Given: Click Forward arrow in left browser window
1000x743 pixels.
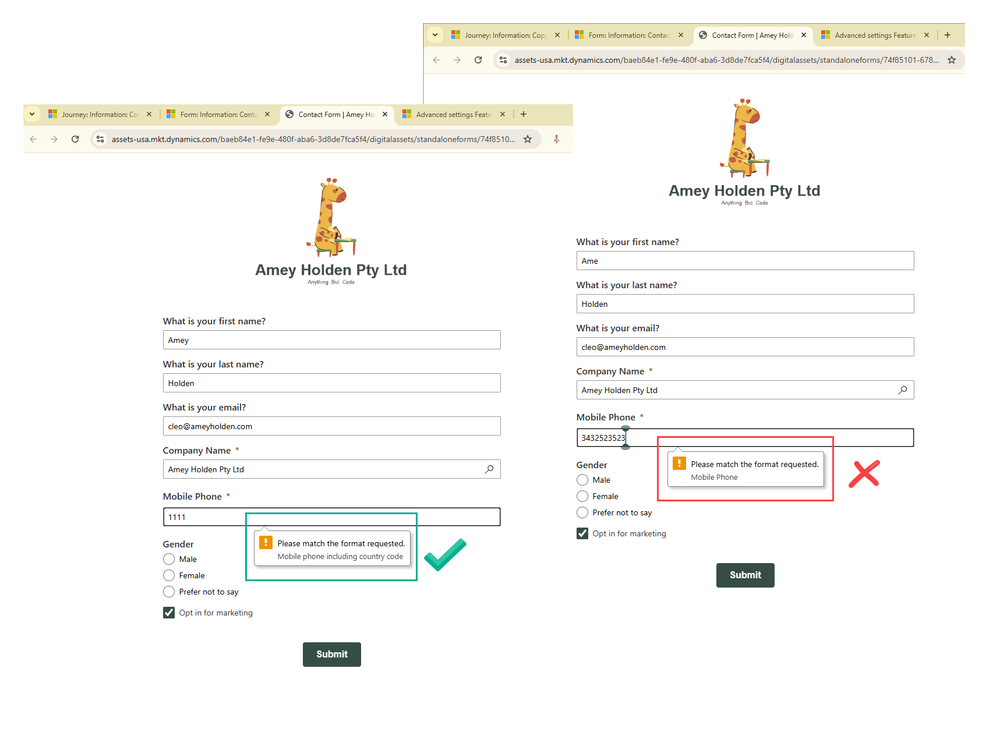Looking at the screenshot, I should pyautogui.click(x=54, y=139).
